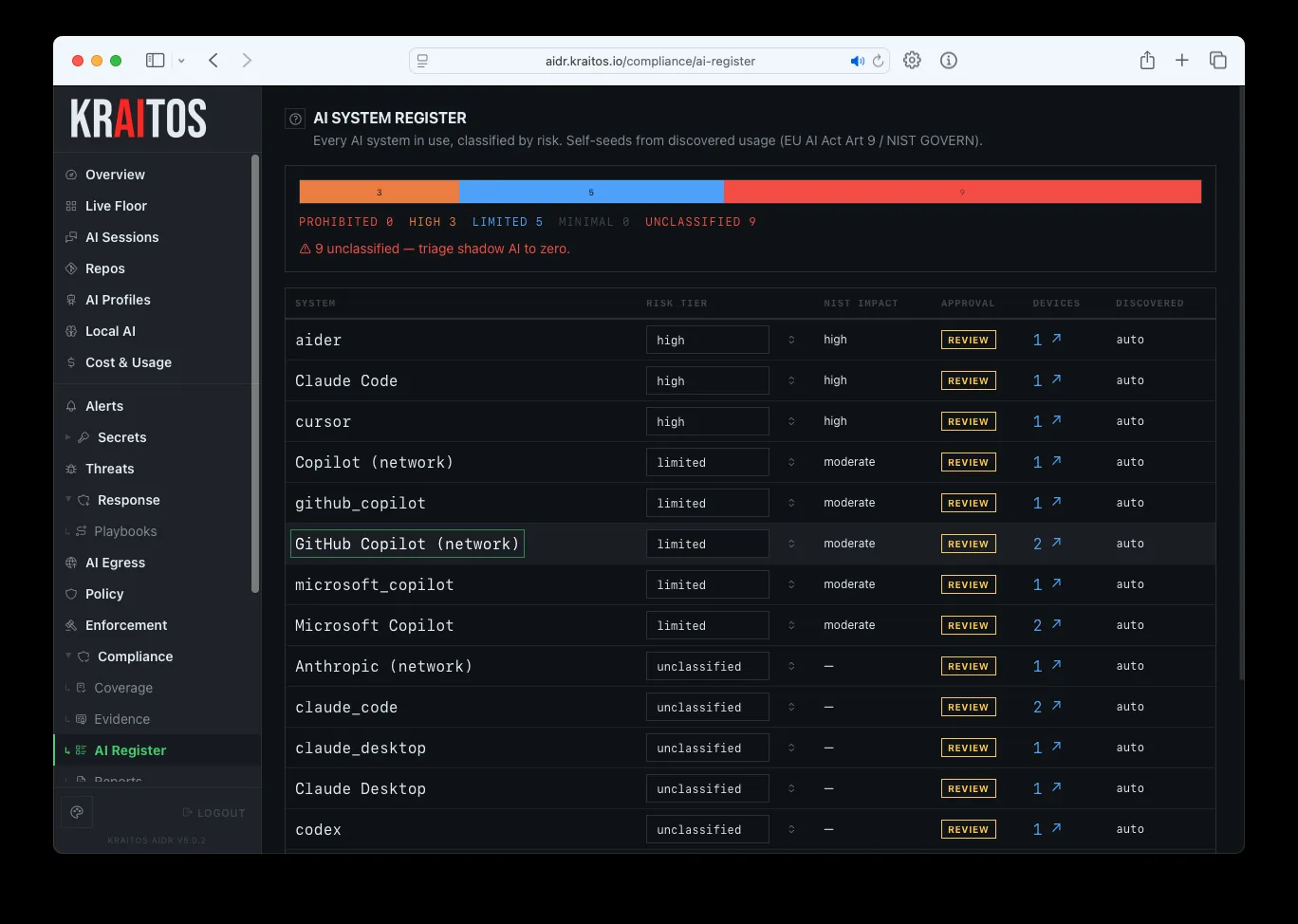Click the KRAITOS logo
The width and height of the screenshot is (1298, 924).
pos(139,119)
